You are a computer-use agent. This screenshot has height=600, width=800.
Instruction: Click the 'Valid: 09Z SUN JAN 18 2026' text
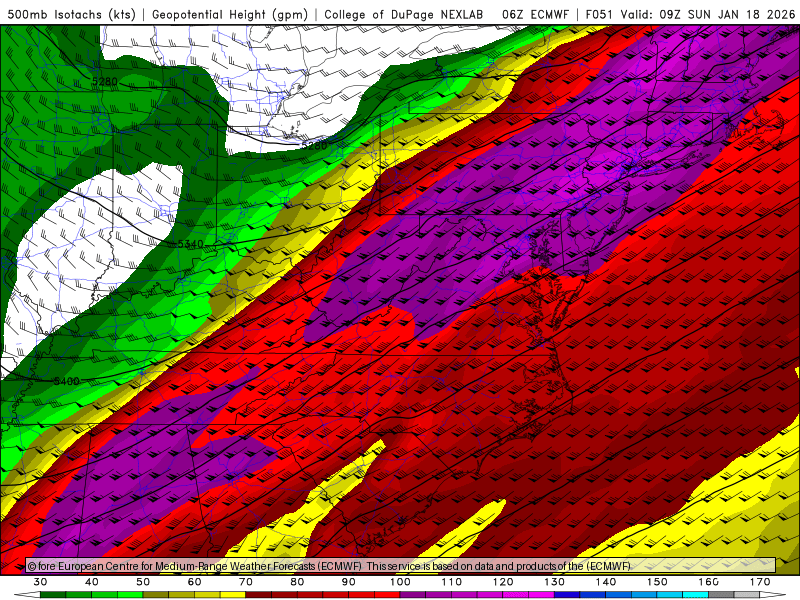pos(708,14)
